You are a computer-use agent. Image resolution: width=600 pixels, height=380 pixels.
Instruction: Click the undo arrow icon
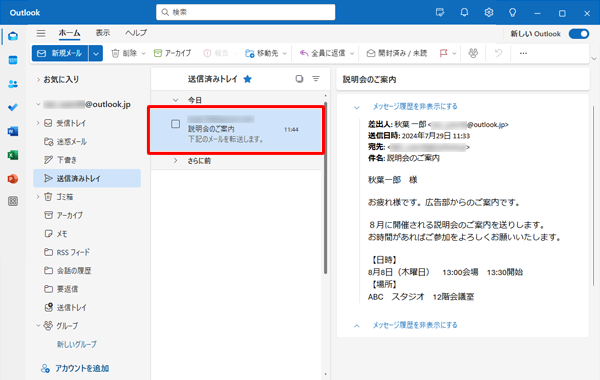(x=498, y=53)
